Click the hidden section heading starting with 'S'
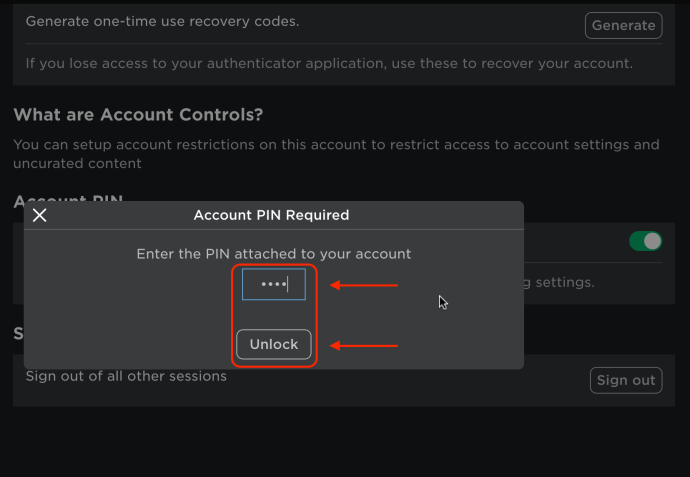Viewport: 690px width, 477px height. tap(18, 334)
